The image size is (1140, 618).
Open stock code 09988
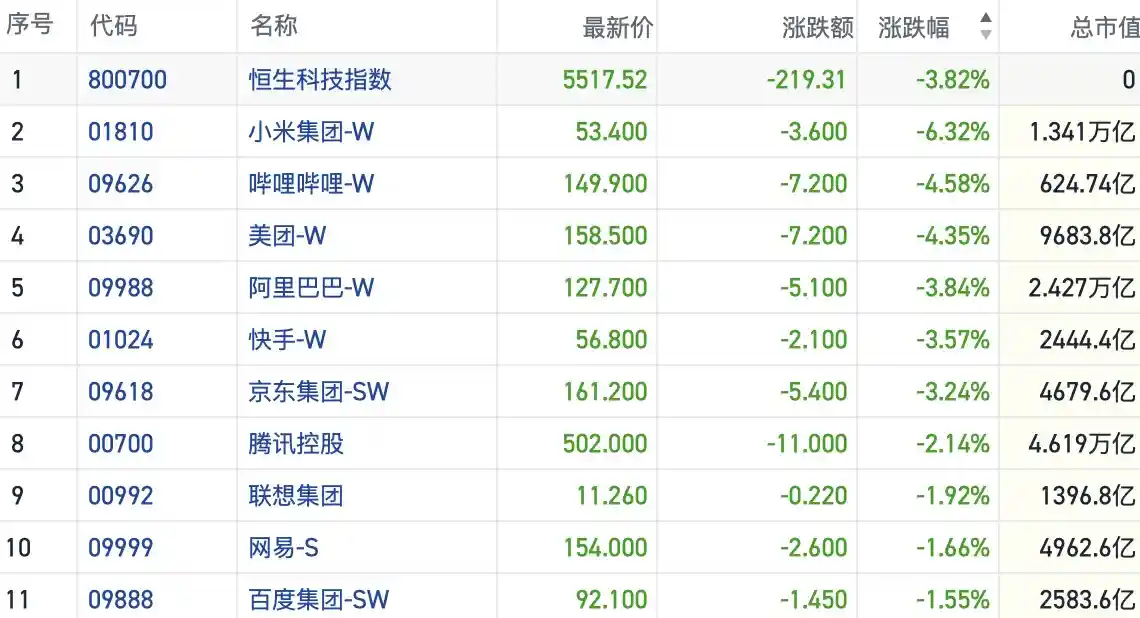tap(121, 288)
